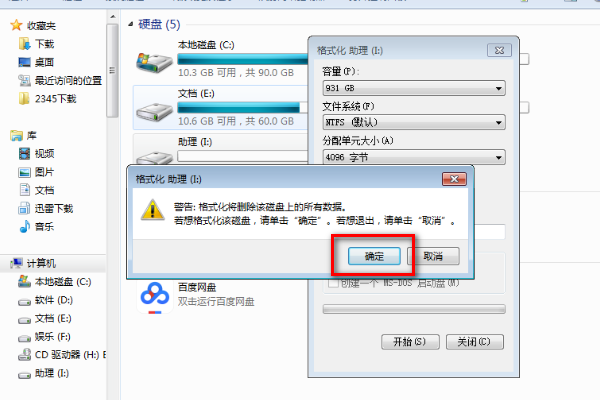Click the Local Disk (C:) drive icon
This screenshot has height=400, width=600.
[155, 62]
